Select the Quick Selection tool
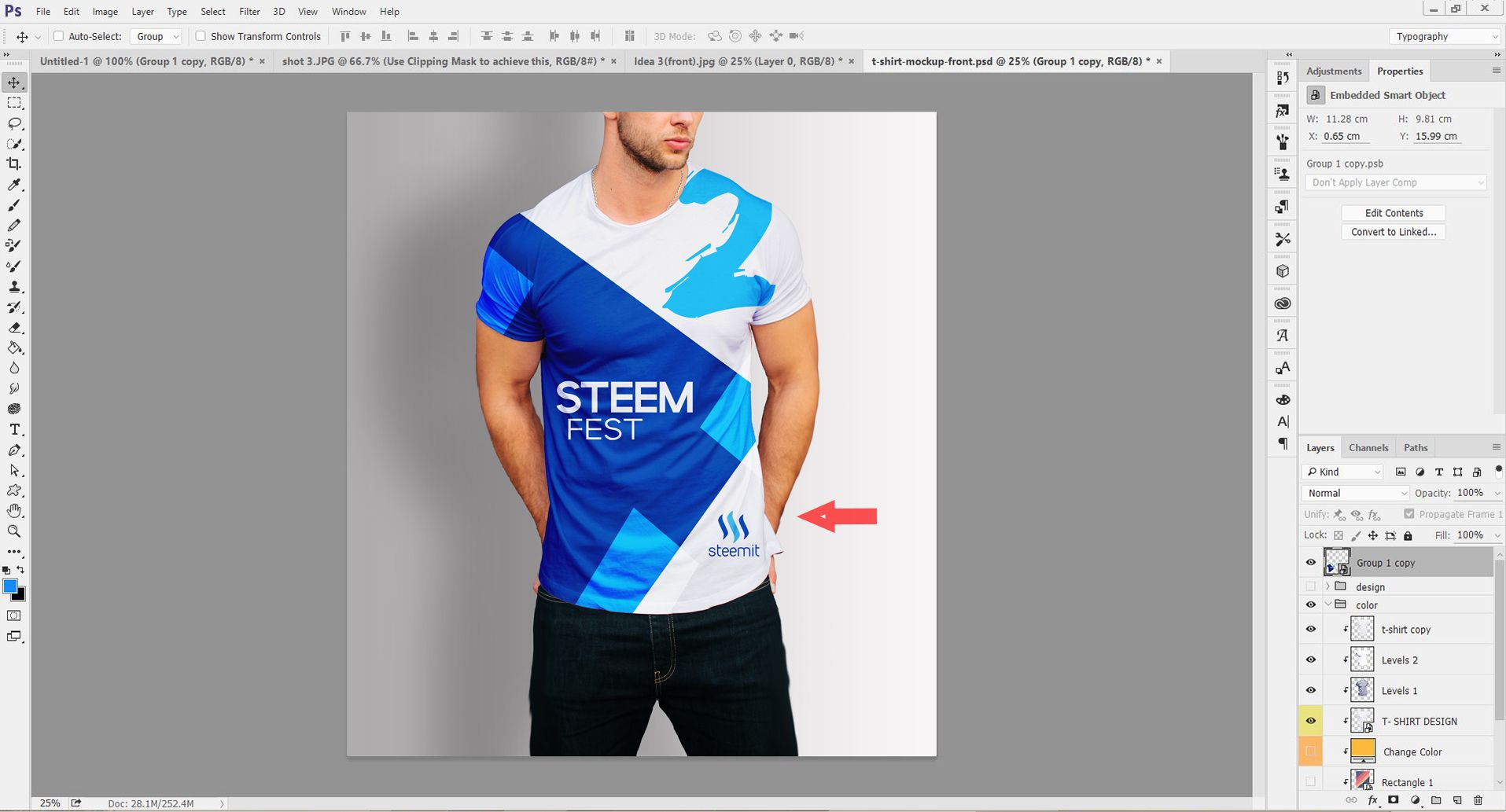1506x812 pixels. tap(14, 144)
